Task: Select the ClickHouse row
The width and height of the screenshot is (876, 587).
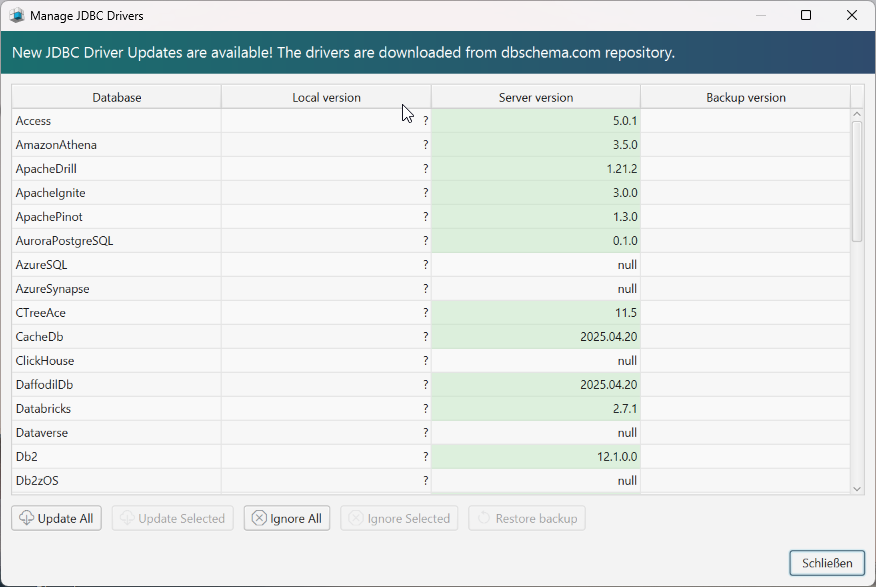Action: (x=431, y=361)
